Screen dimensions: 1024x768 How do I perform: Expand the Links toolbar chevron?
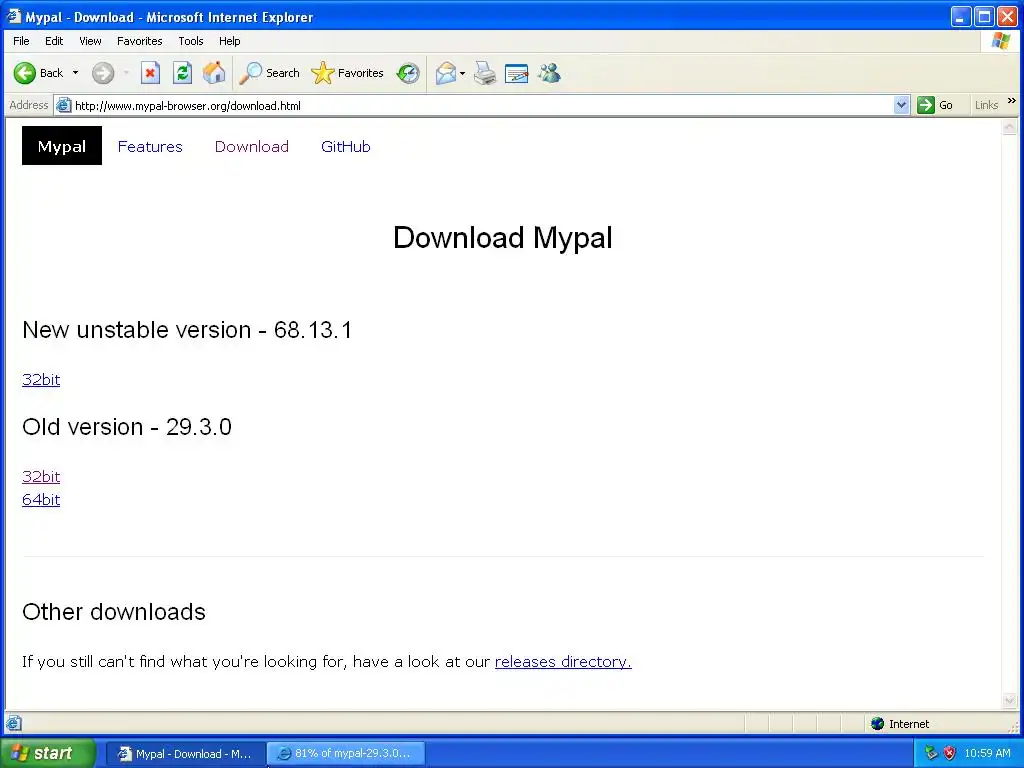1012,101
